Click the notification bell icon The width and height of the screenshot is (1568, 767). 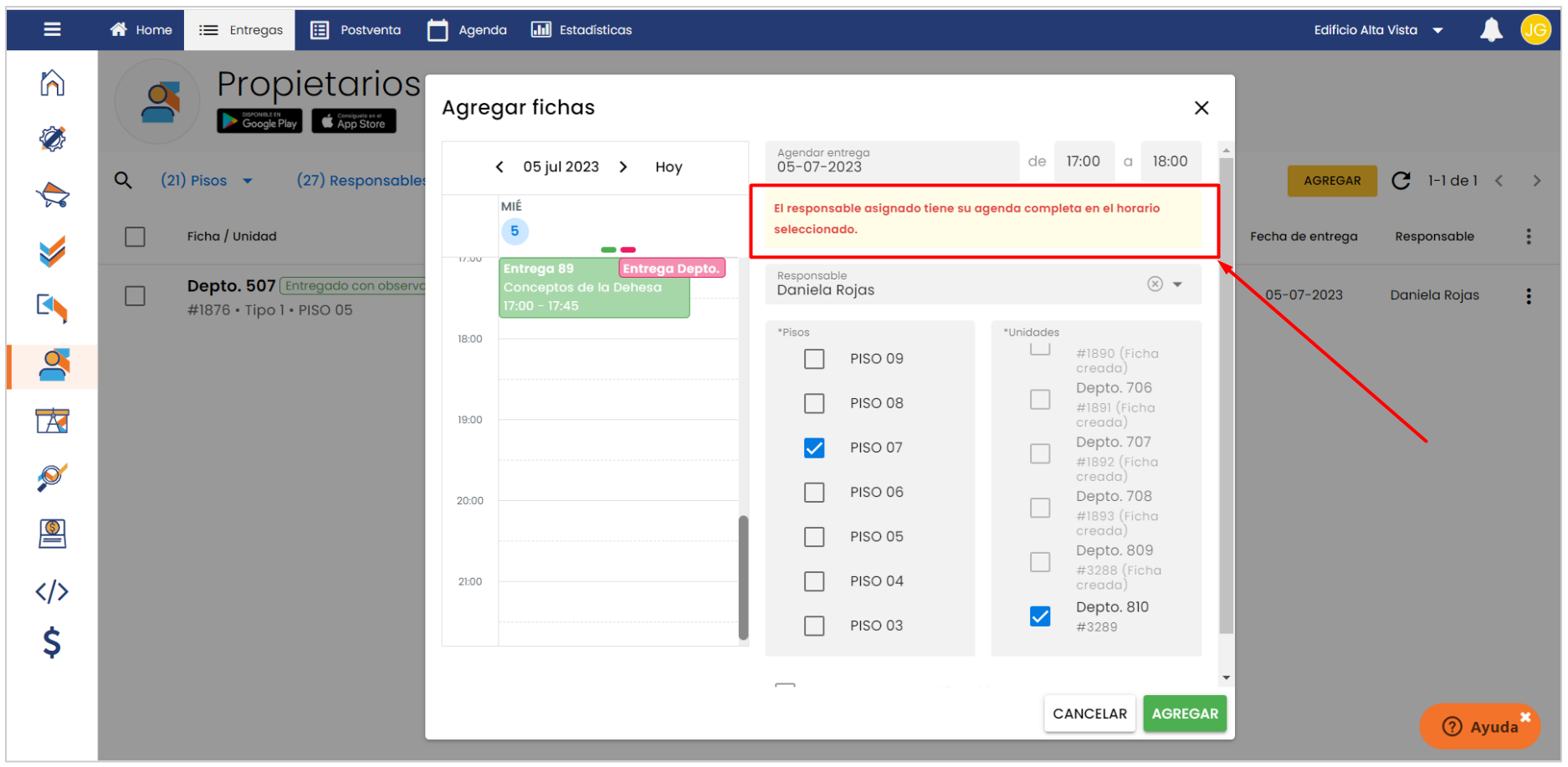coord(1490,30)
